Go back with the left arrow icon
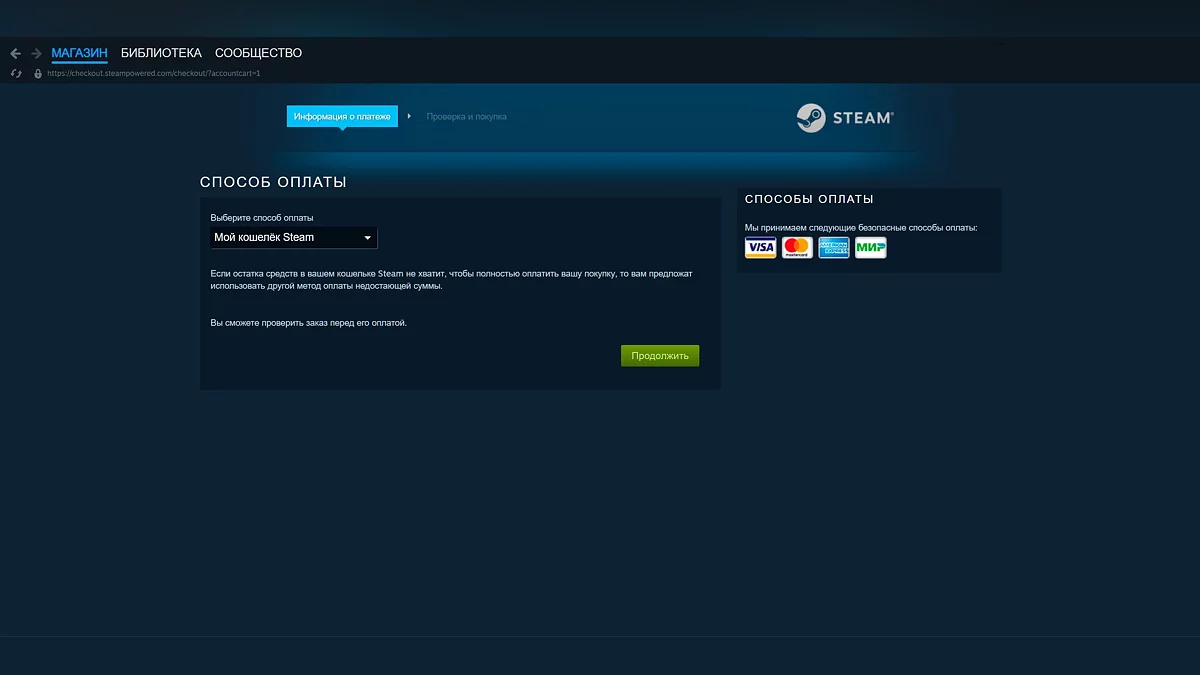The width and height of the screenshot is (1200, 675). (x=15, y=53)
